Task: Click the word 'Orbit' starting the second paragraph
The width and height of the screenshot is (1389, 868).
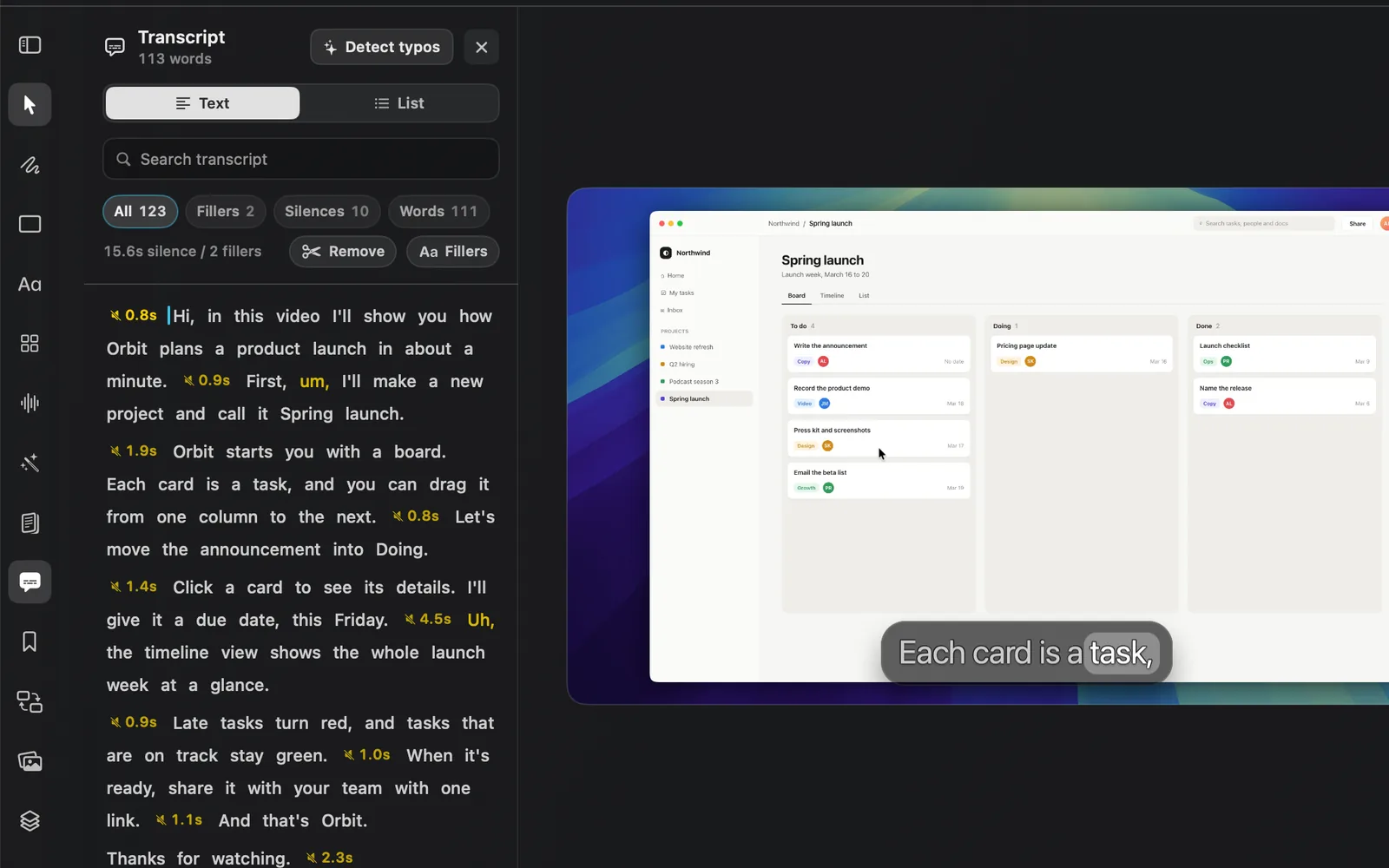Action: [x=193, y=451]
